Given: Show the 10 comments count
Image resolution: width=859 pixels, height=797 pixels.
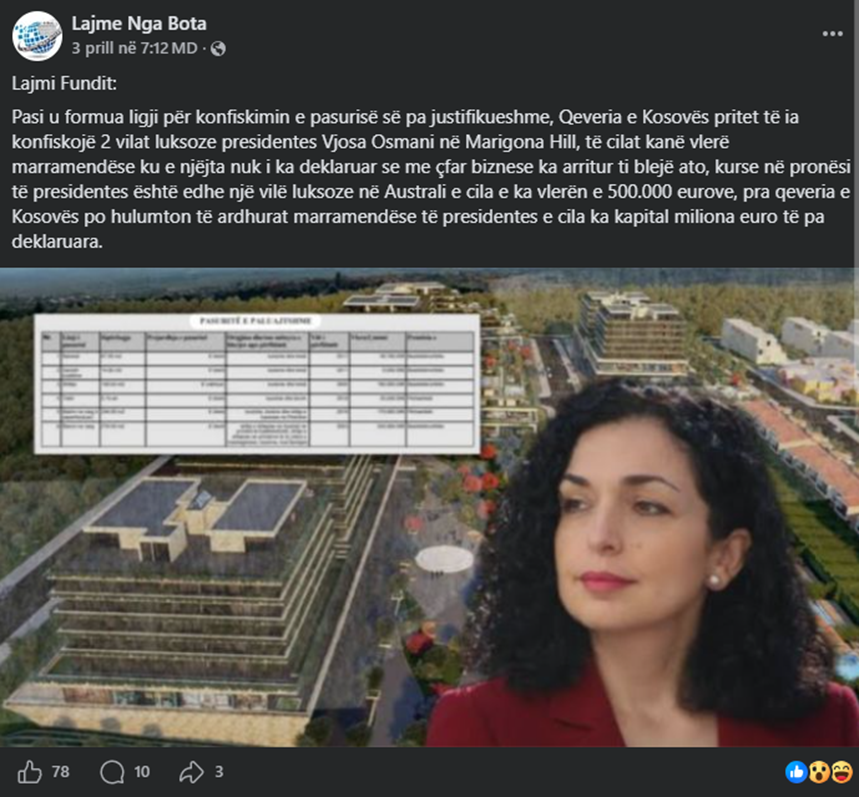Looking at the screenshot, I should (142, 772).
